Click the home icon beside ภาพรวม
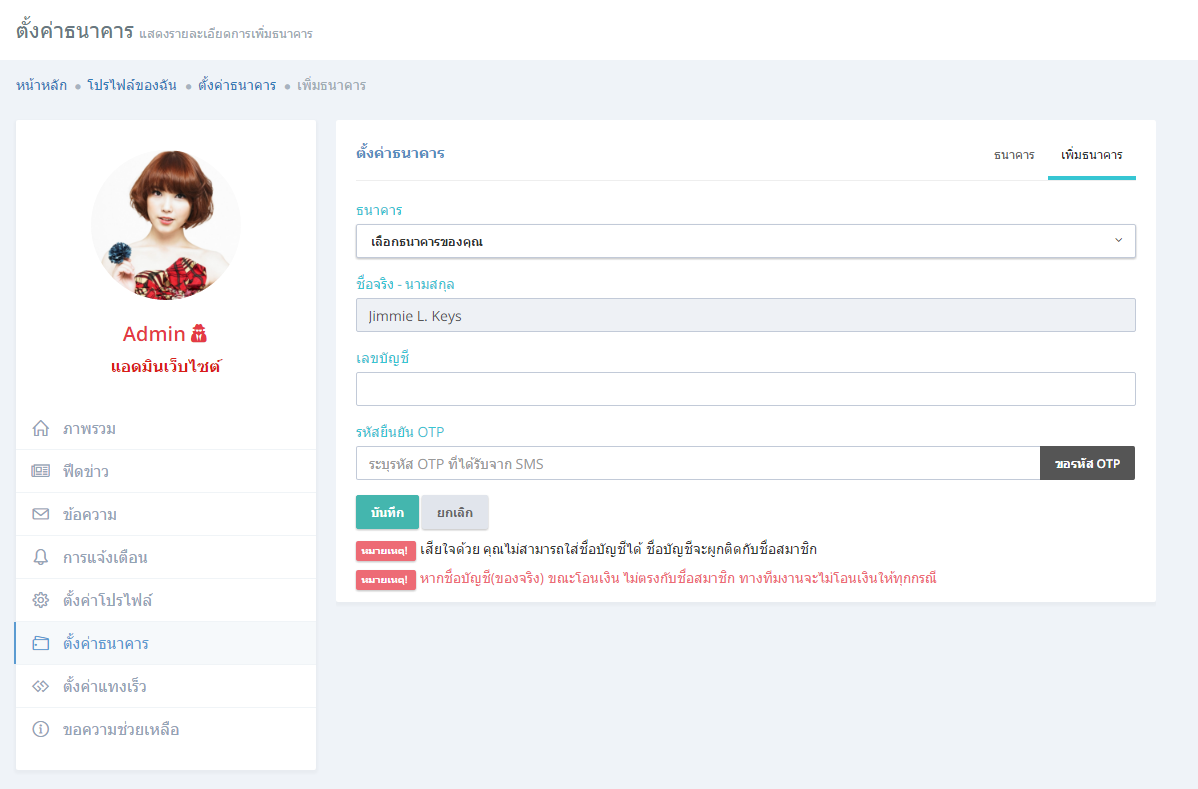 pos(41,429)
